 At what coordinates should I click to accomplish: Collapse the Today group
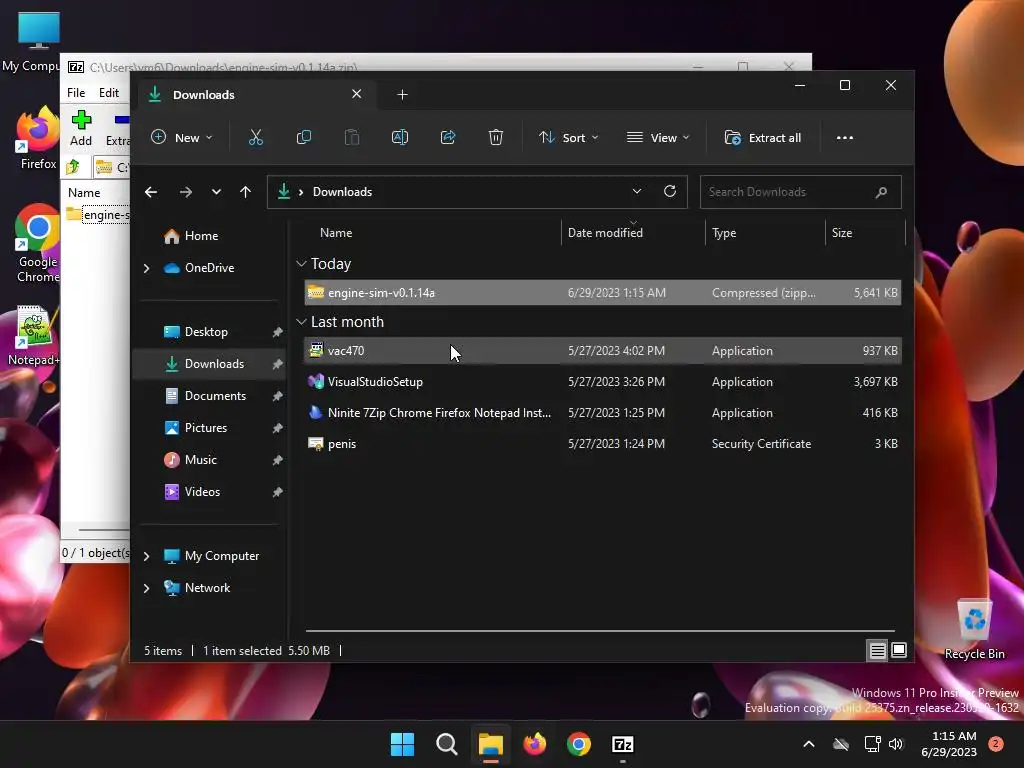[x=301, y=264]
